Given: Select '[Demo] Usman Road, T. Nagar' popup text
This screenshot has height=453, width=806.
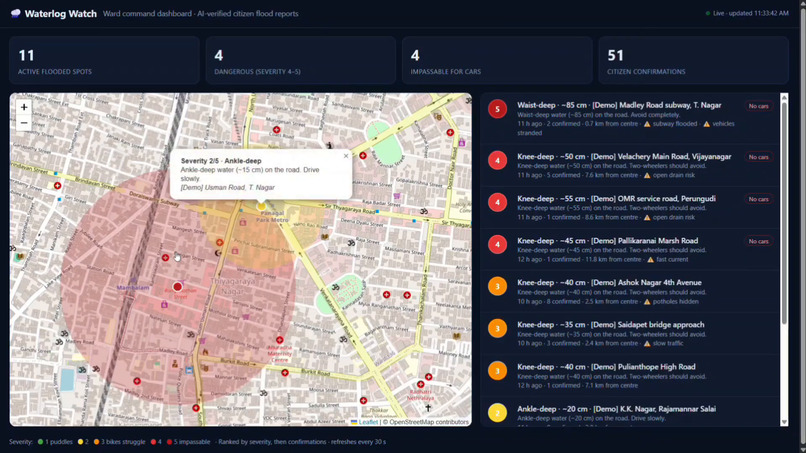Looking at the screenshot, I should tap(227, 188).
